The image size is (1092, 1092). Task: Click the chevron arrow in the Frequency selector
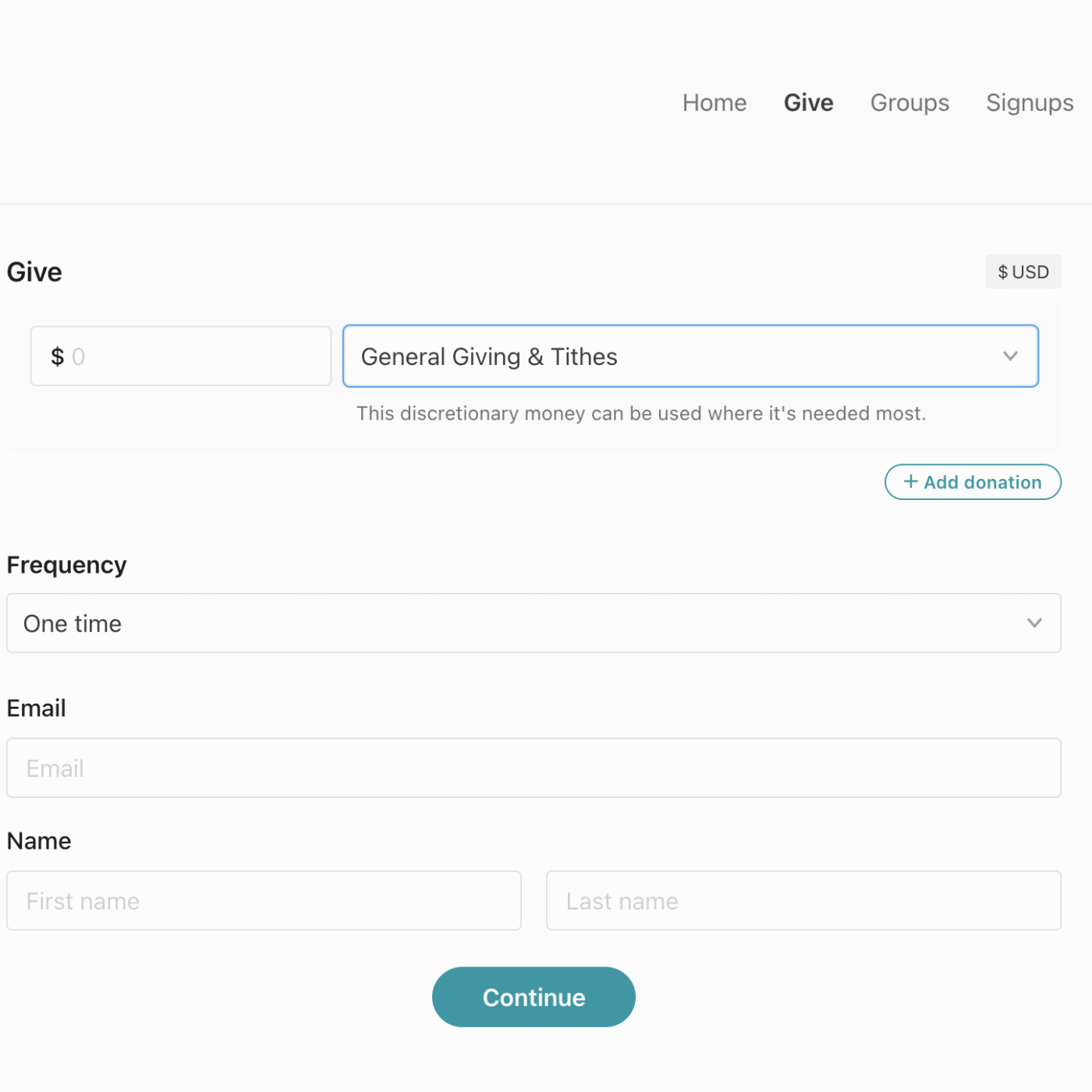1034,623
